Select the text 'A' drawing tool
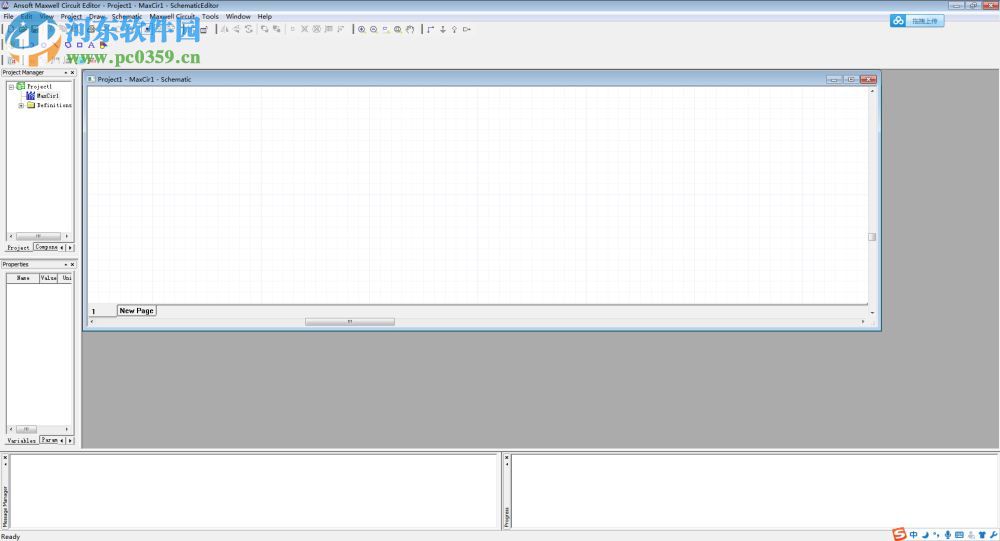The height and width of the screenshot is (541, 1000). (x=91, y=45)
